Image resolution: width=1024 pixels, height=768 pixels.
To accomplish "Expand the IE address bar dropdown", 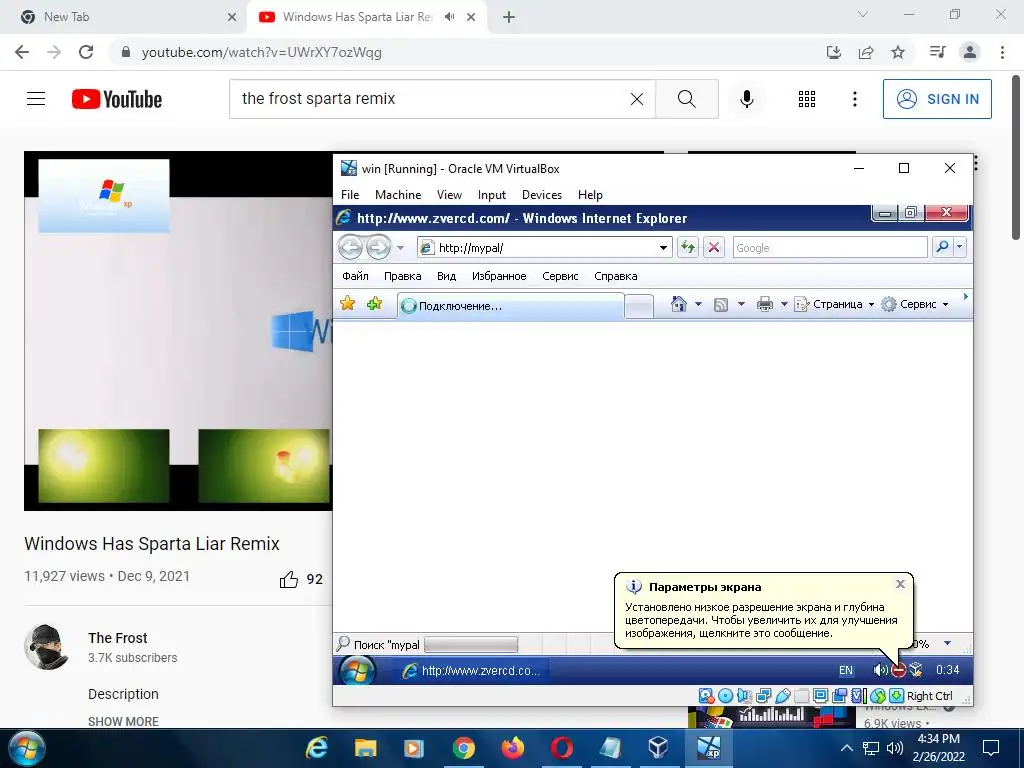I will click(664, 248).
